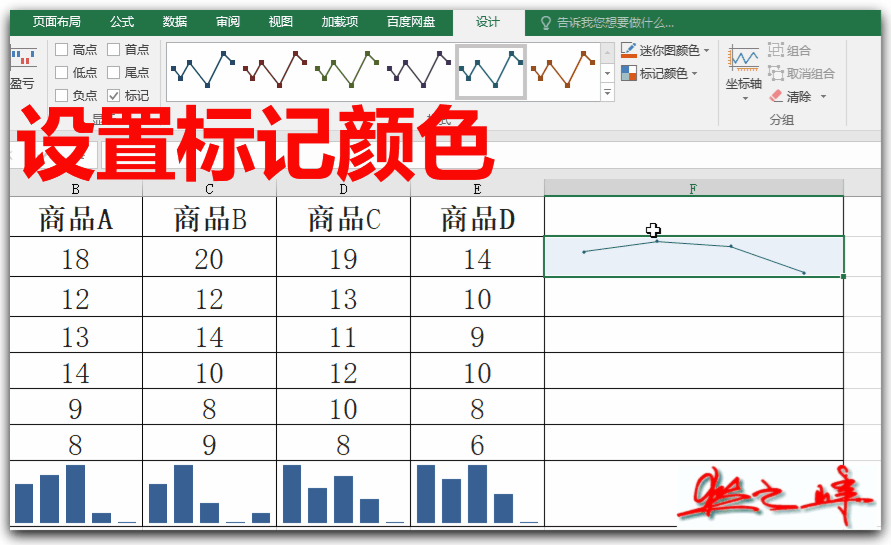Screen dimensions: 891x545
Task: Choose the orange sparkline style
Action: coord(563,69)
